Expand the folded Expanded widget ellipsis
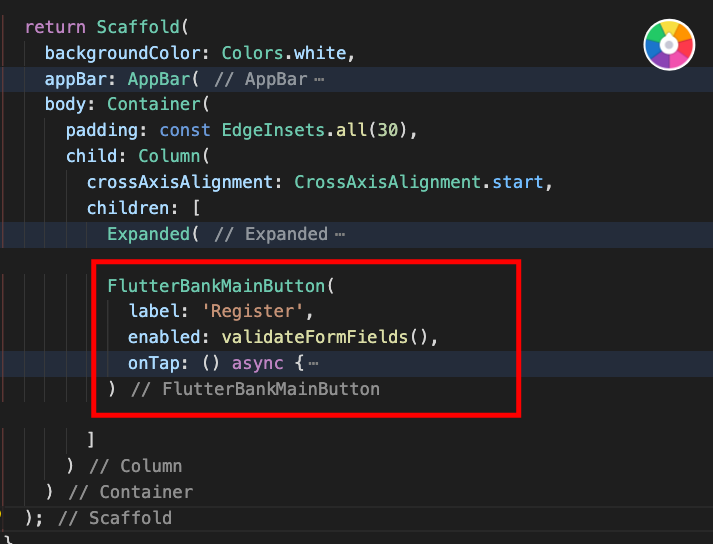 point(340,235)
